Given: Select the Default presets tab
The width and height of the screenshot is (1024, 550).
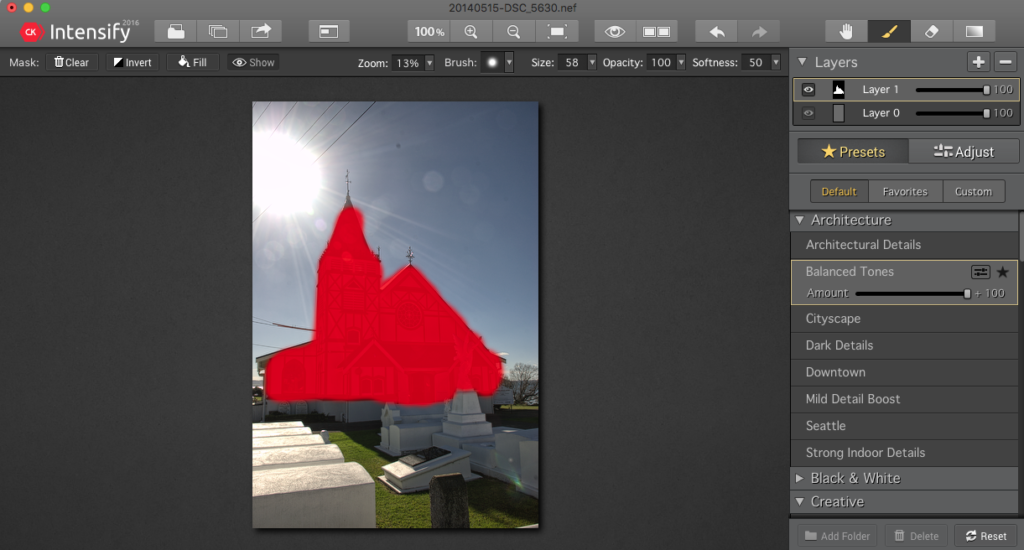Looking at the screenshot, I should 839,191.
